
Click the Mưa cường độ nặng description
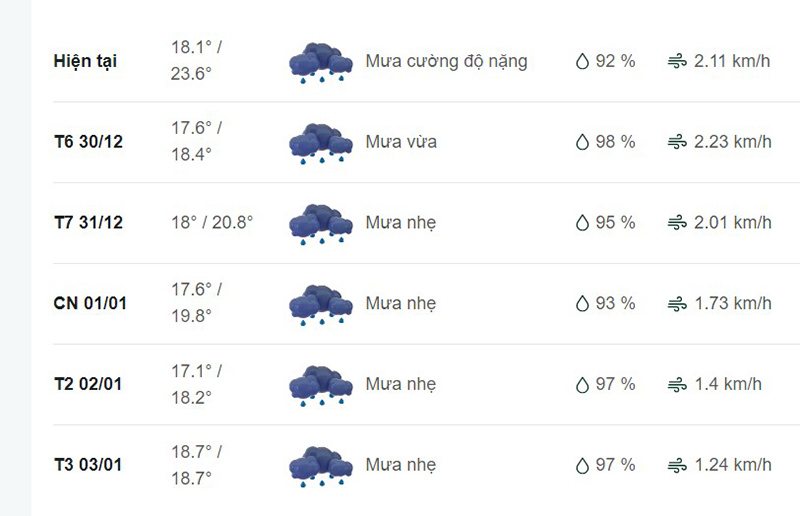coord(446,62)
